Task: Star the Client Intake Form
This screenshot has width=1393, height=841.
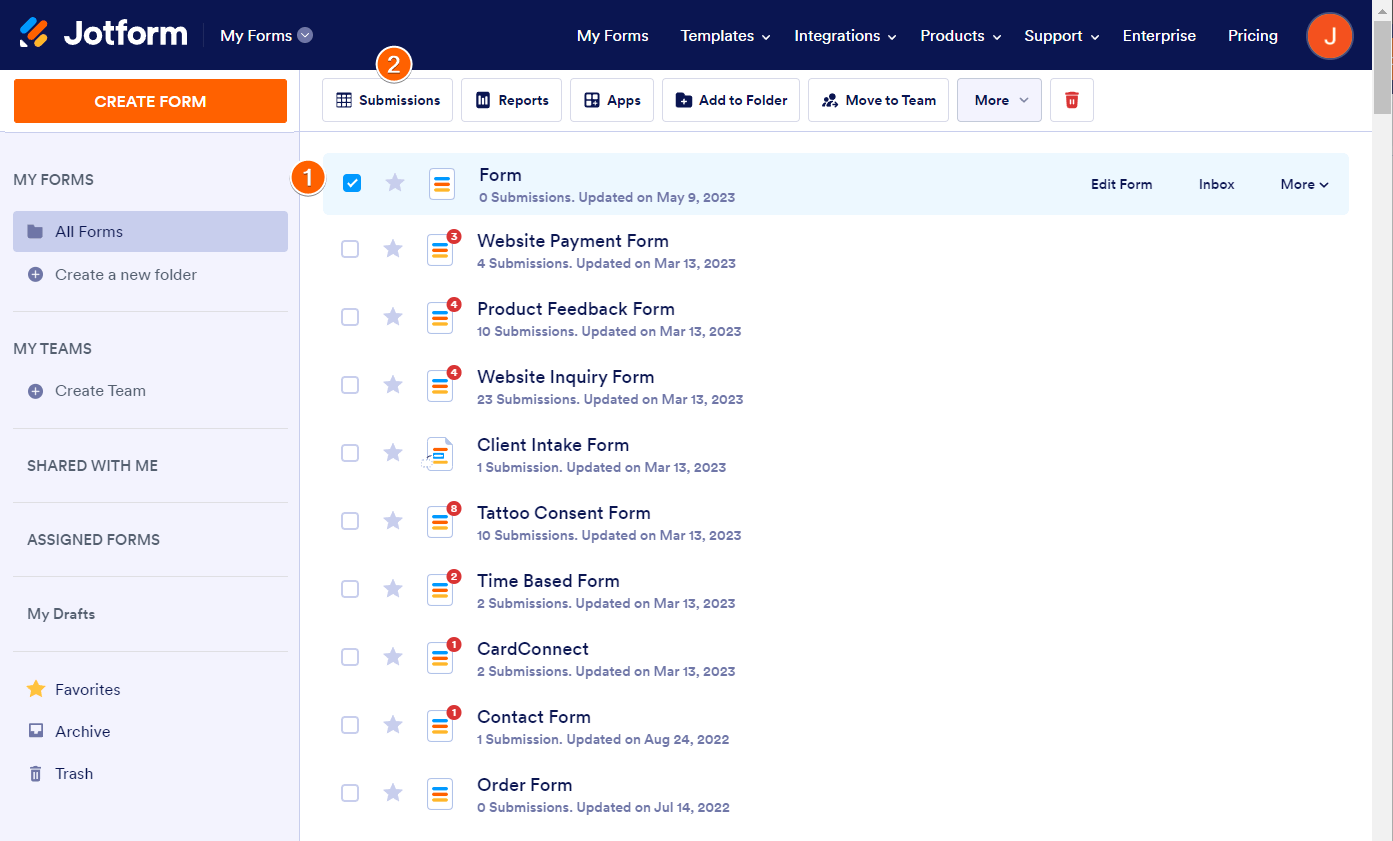Action: tap(393, 453)
